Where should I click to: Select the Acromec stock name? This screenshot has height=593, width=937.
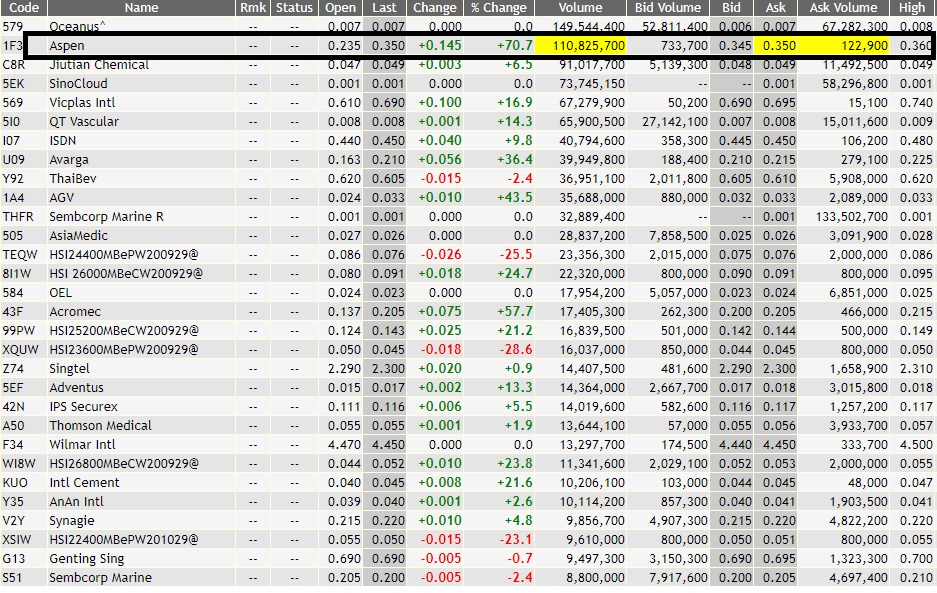(75, 312)
